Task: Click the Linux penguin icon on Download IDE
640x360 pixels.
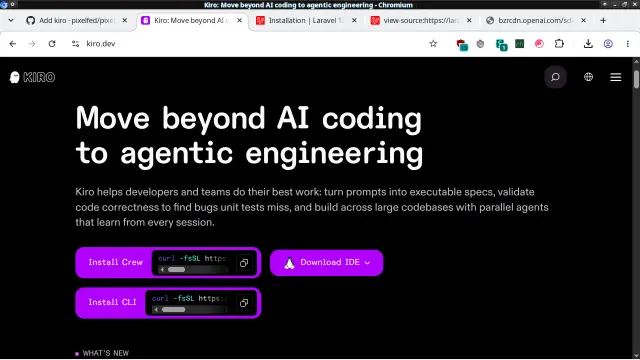Action: pos(289,263)
